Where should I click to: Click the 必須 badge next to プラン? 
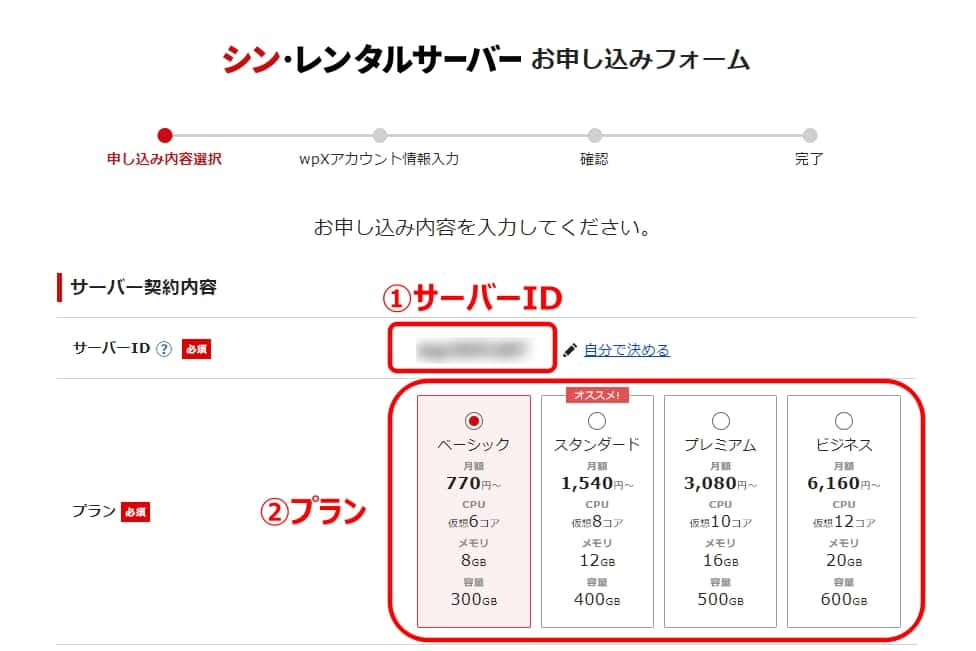[x=135, y=512]
